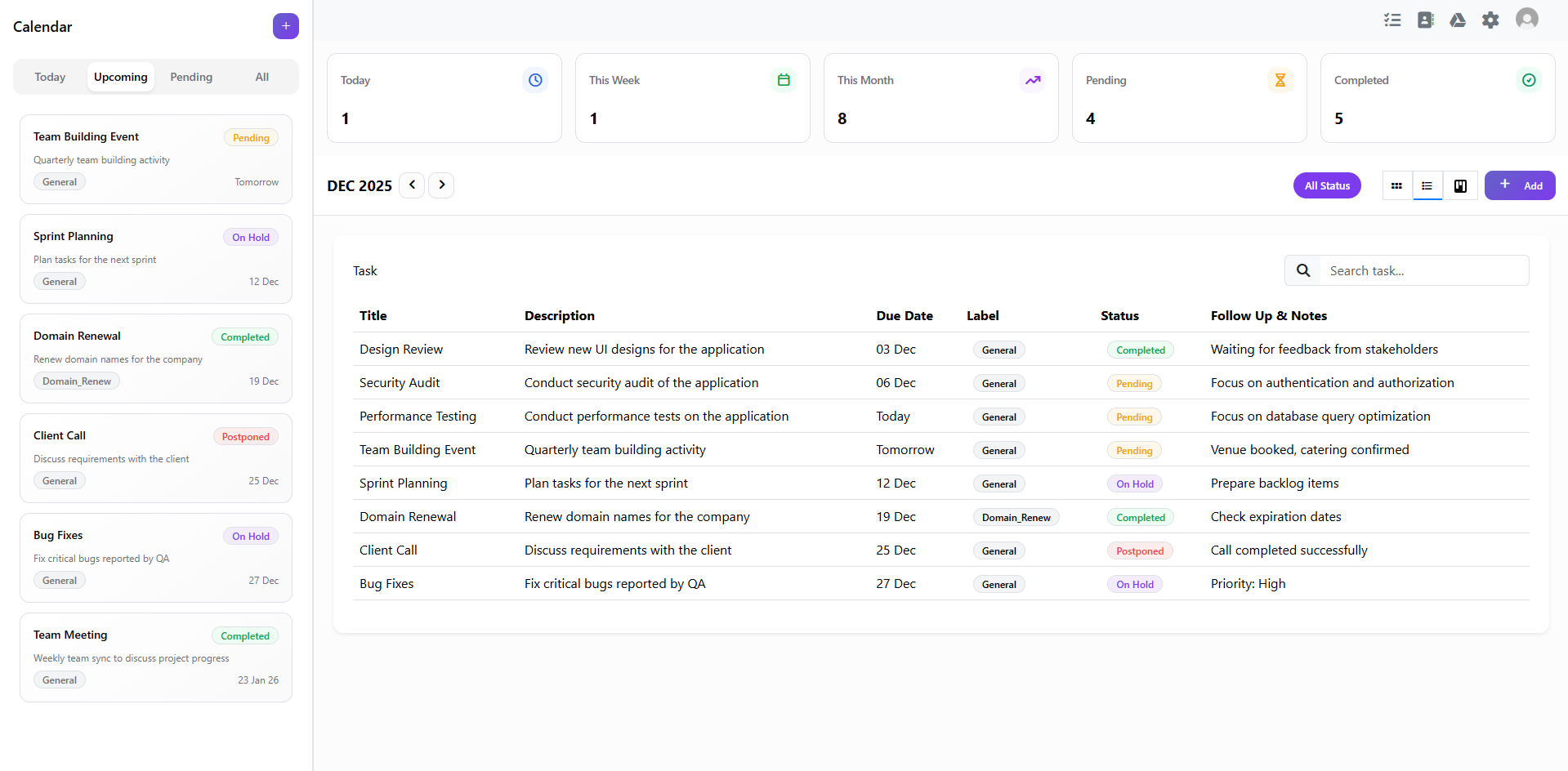Click the search icon beside the task search field
Screen dimensions: 1568x771
[1302, 270]
